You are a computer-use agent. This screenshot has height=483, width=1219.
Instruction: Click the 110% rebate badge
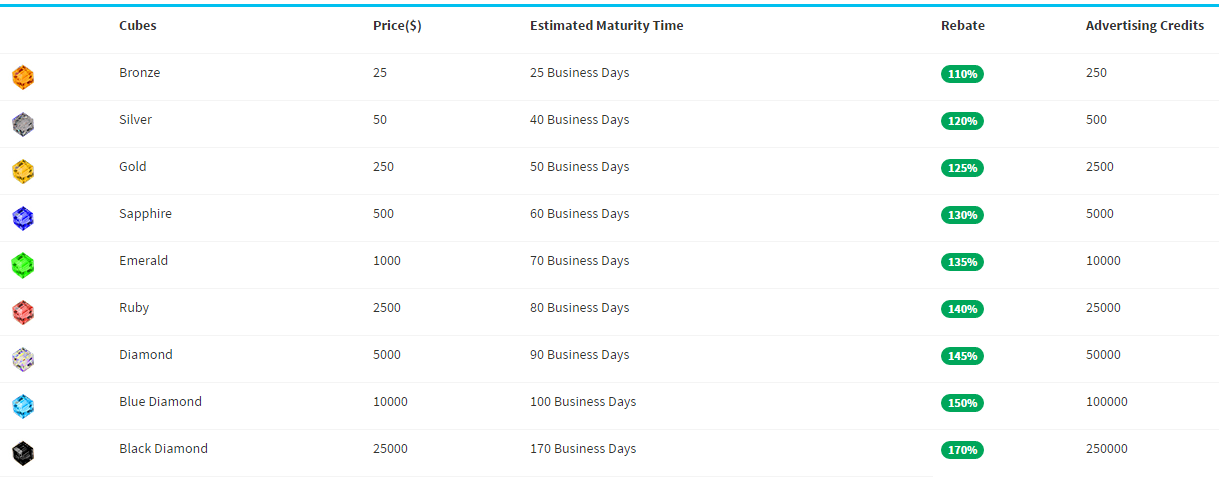(962, 74)
